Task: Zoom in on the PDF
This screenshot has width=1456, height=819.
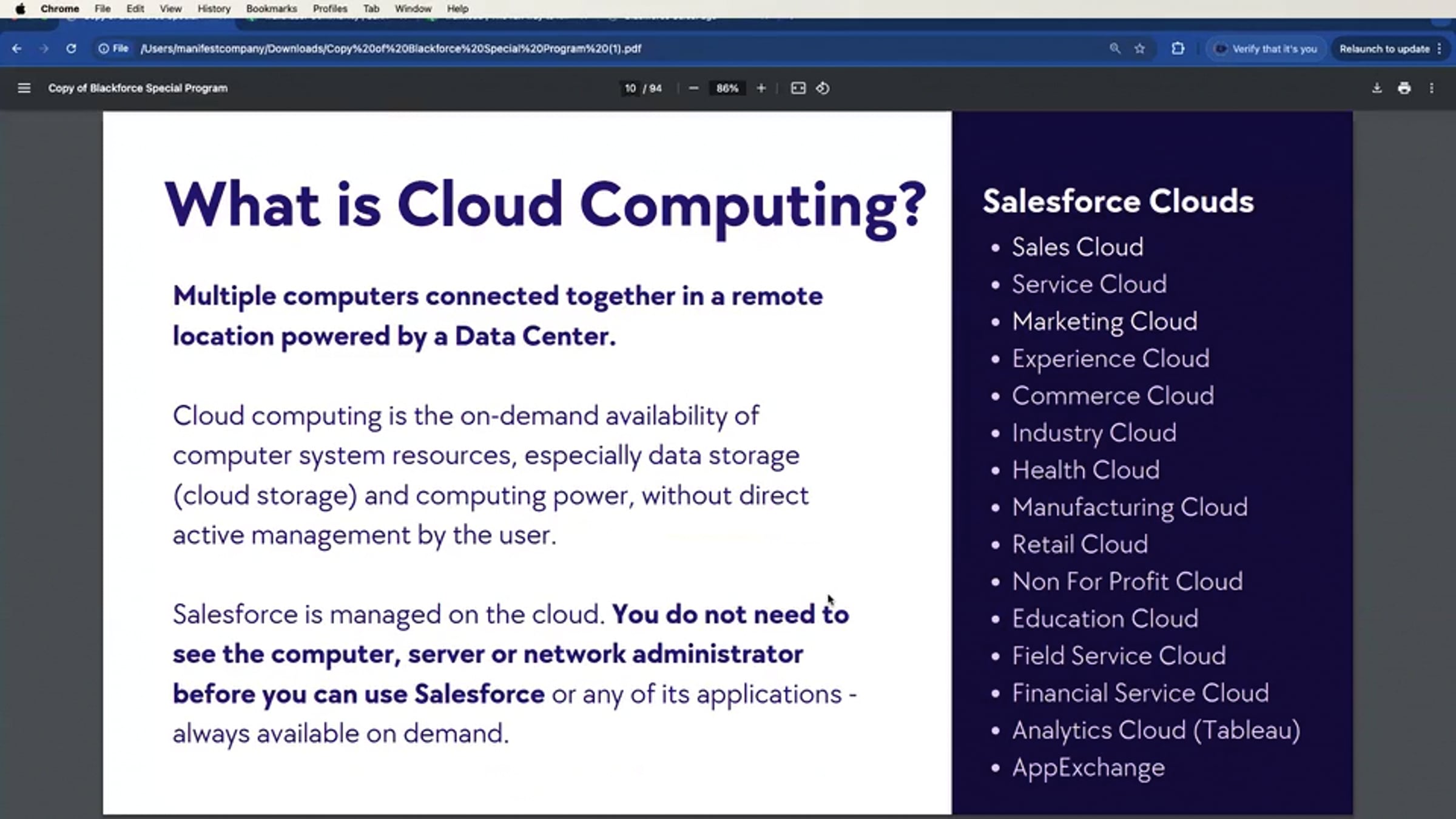Action: tap(761, 89)
